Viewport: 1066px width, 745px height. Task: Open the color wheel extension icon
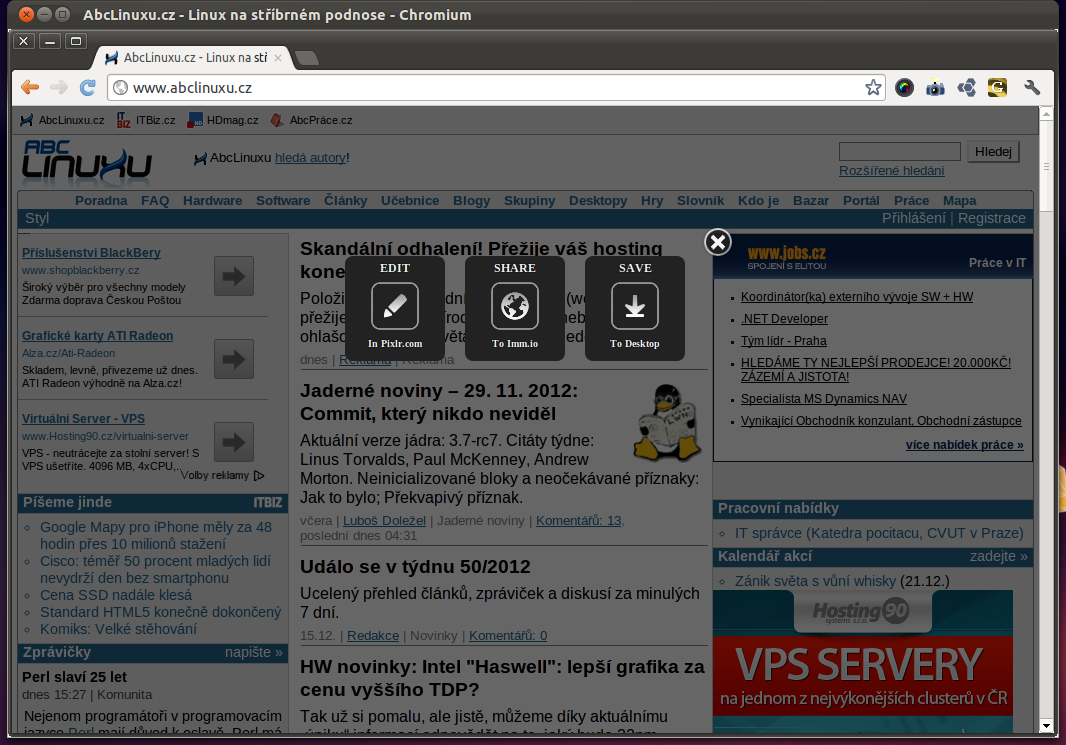pyautogui.click(x=904, y=87)
